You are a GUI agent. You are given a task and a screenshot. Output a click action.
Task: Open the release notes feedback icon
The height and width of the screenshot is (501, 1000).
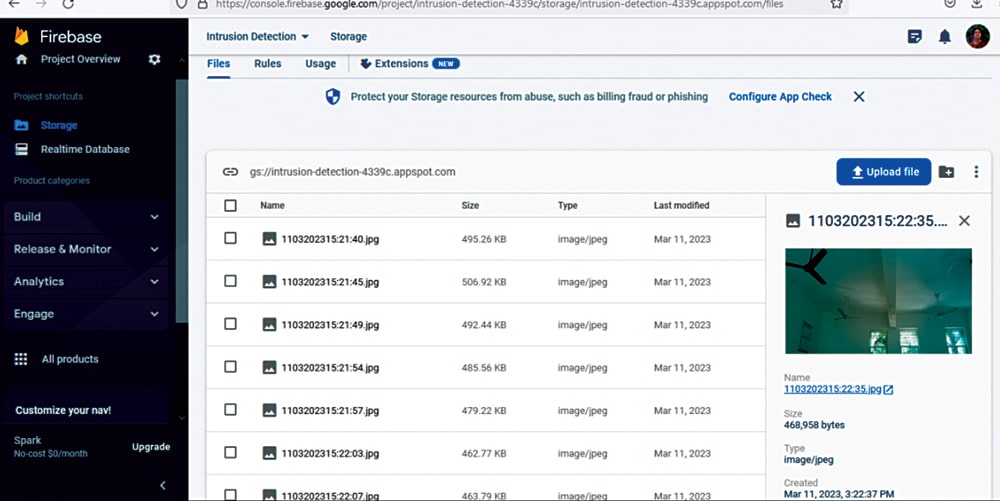914,37
